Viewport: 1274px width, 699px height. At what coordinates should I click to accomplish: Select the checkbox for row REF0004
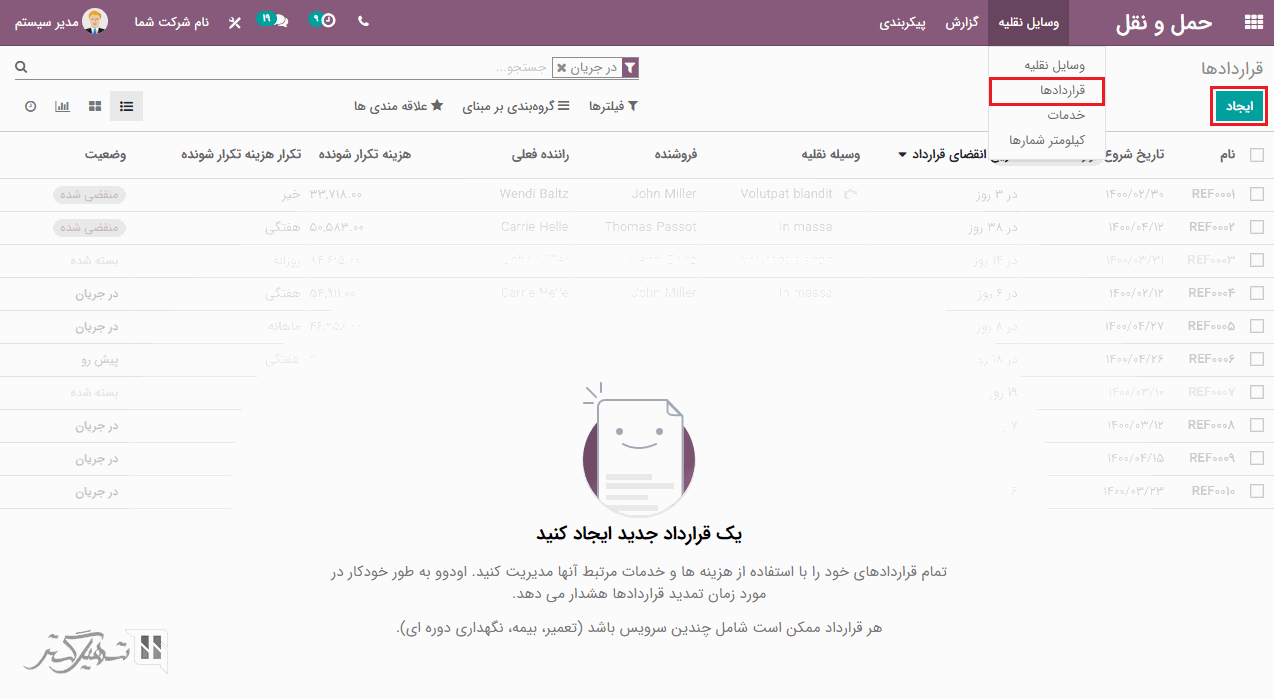1256,293
